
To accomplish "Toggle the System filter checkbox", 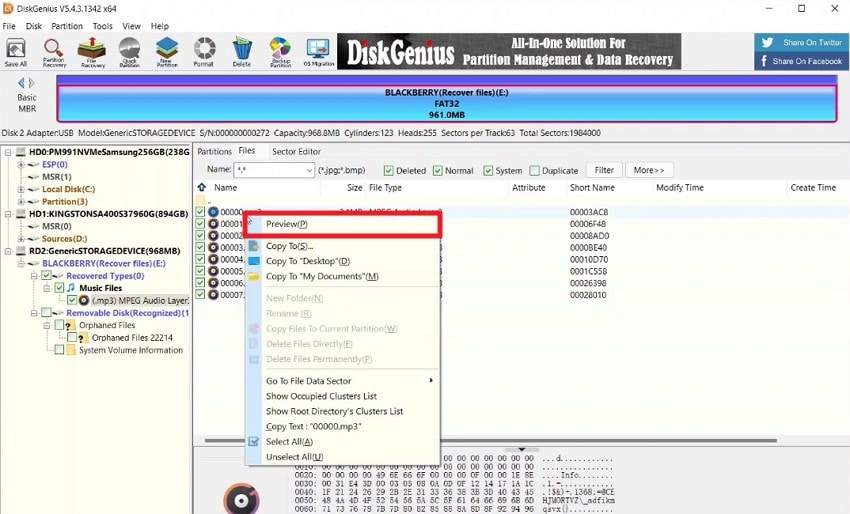I will click(488, 171).
